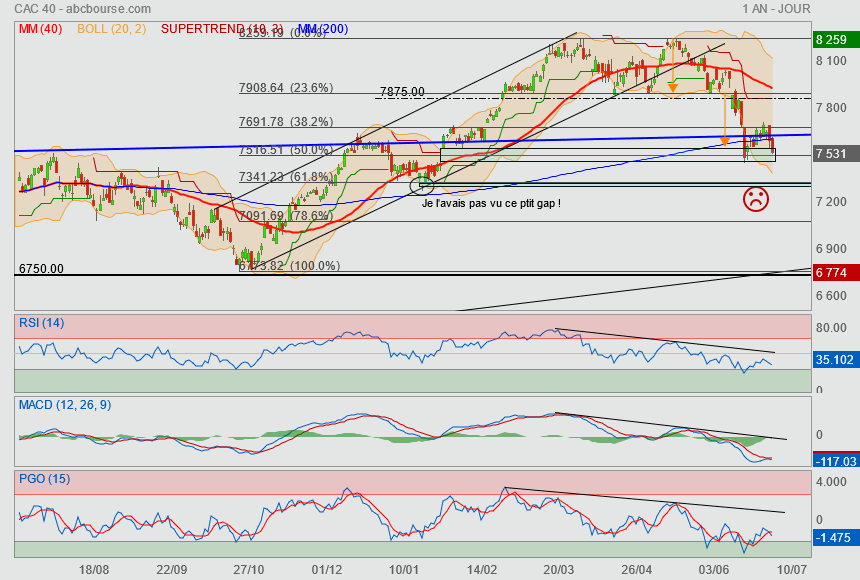Click the 7908.64 (23.6%) Fibonacci label

click(286, 87)
